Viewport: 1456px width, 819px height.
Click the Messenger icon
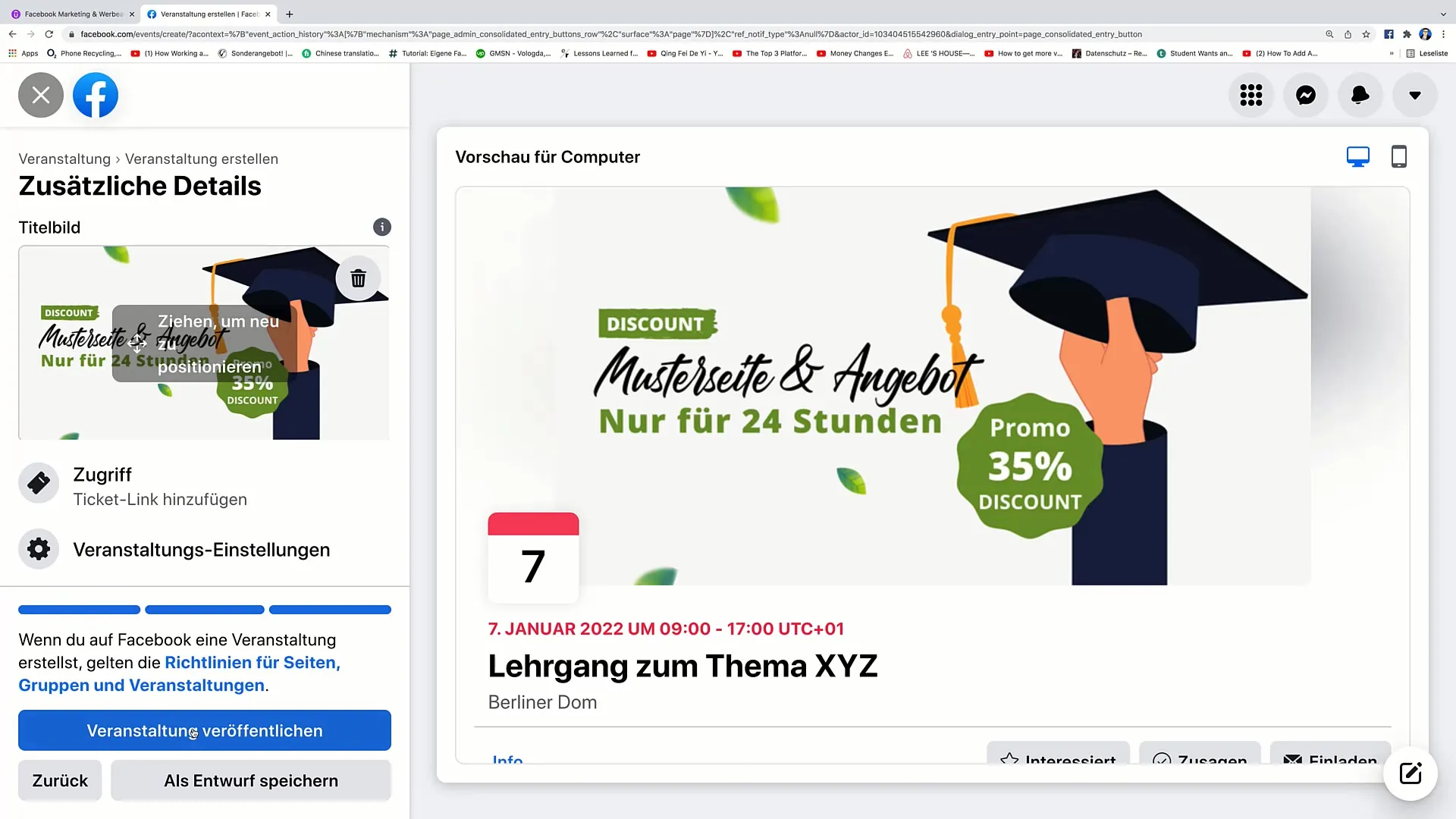click(x=1306, y=94)
